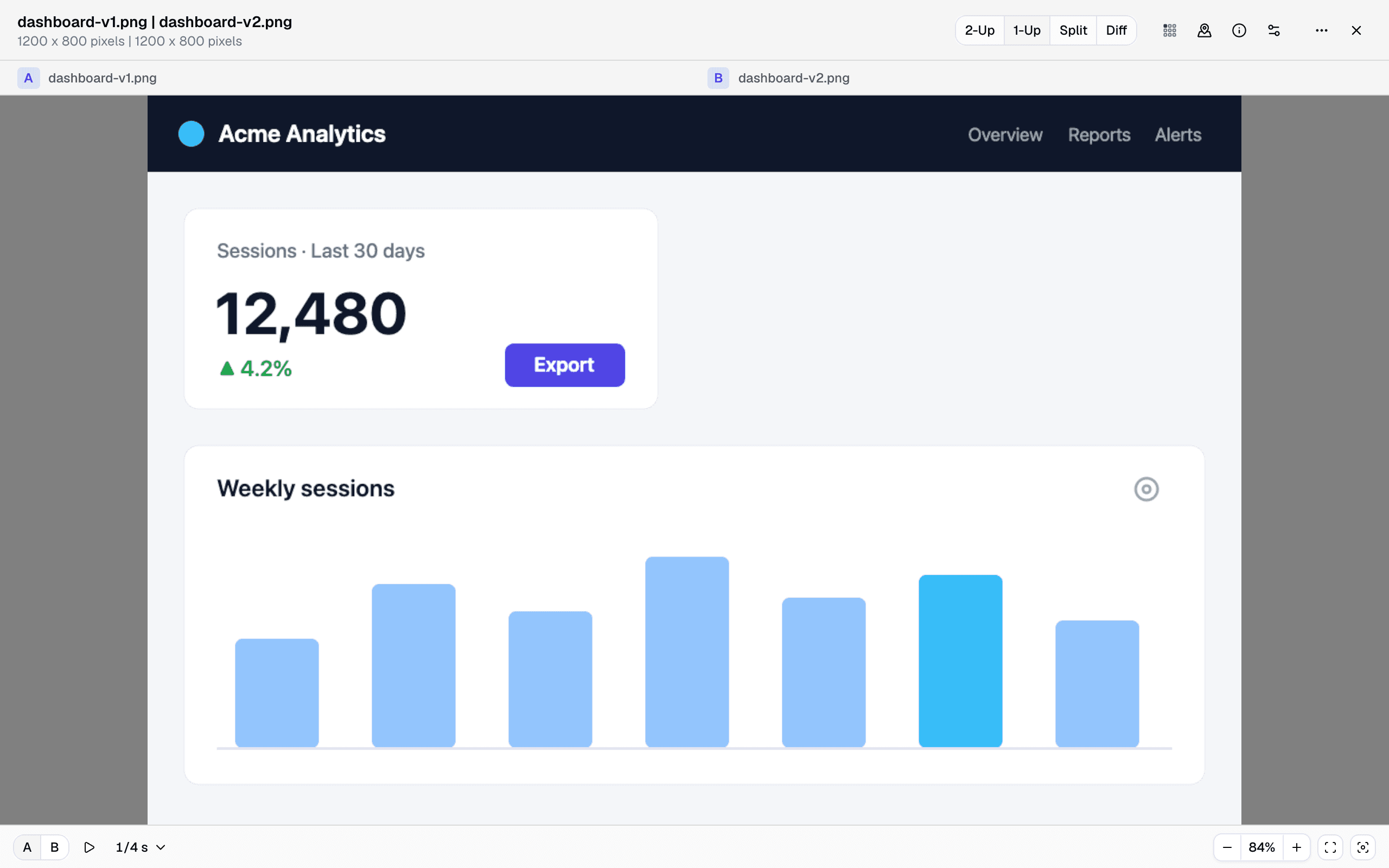Click the fit-to-screen icon
Viewport: 1389px width, 868px height.
(1330, 847)
